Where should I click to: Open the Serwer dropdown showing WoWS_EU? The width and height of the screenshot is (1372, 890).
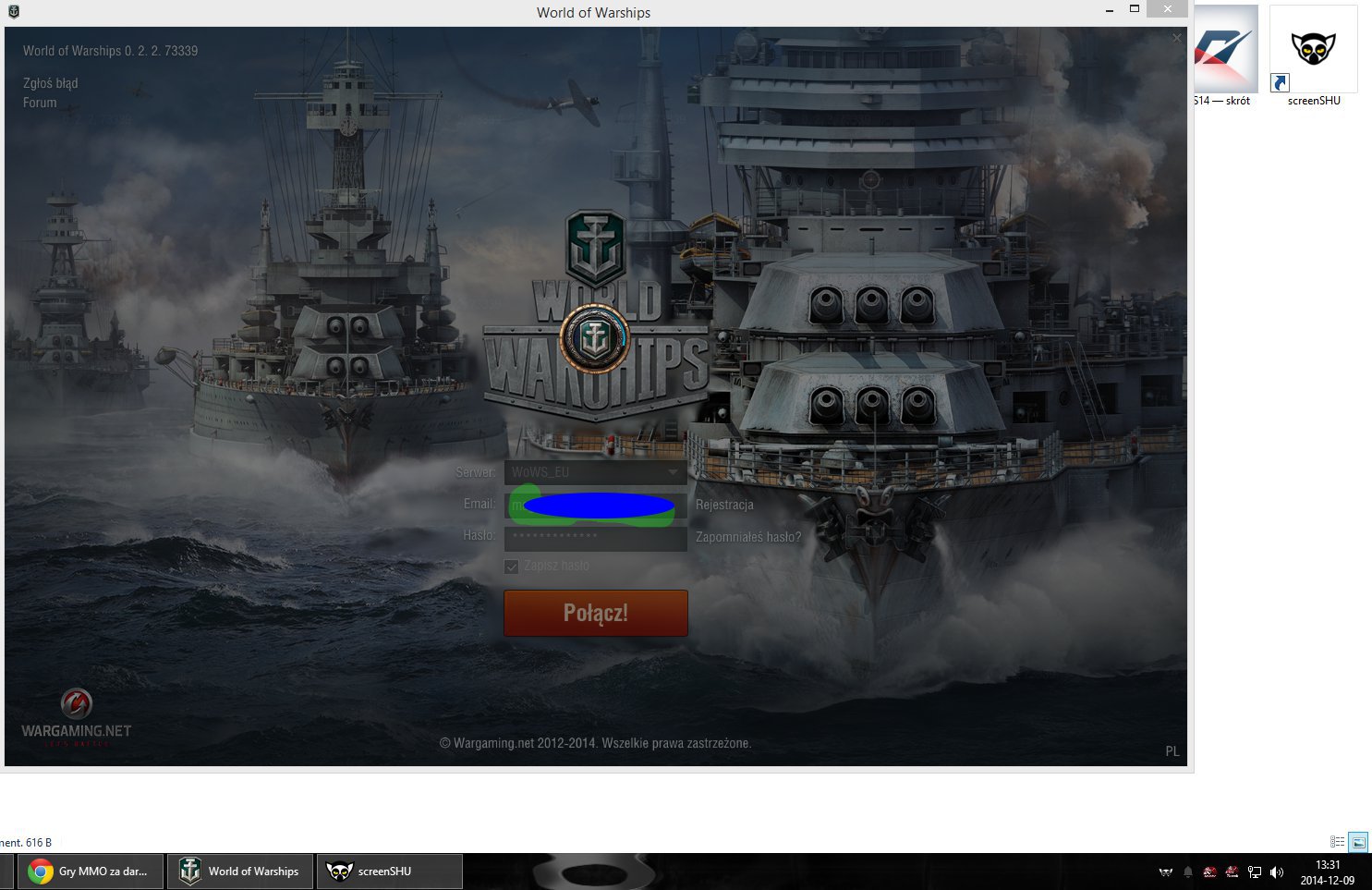pos(596,472)
